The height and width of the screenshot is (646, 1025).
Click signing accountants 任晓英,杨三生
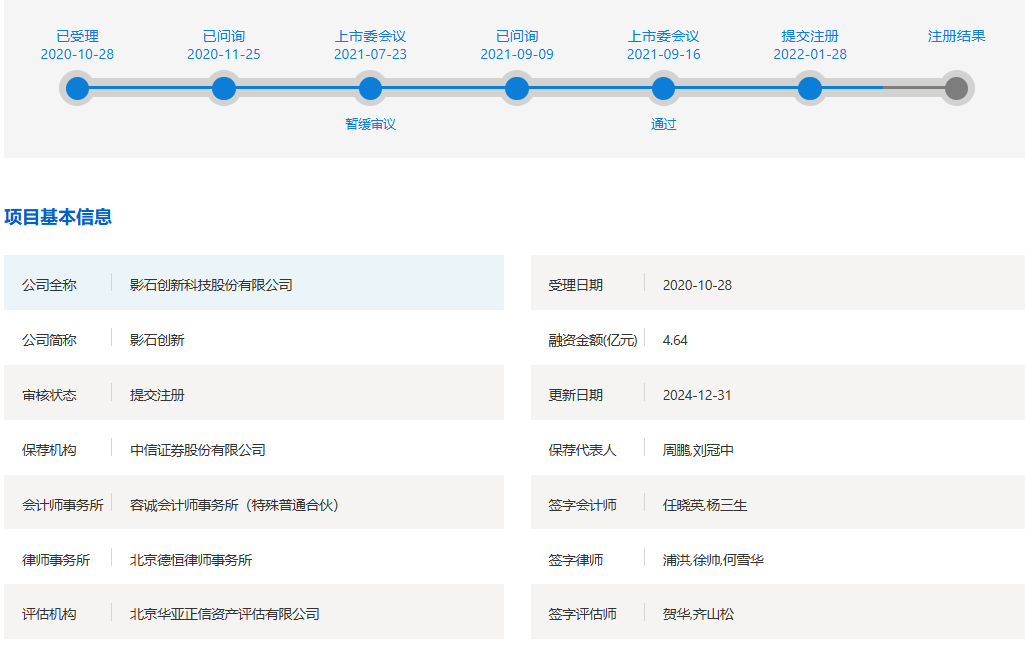point(704,505)
